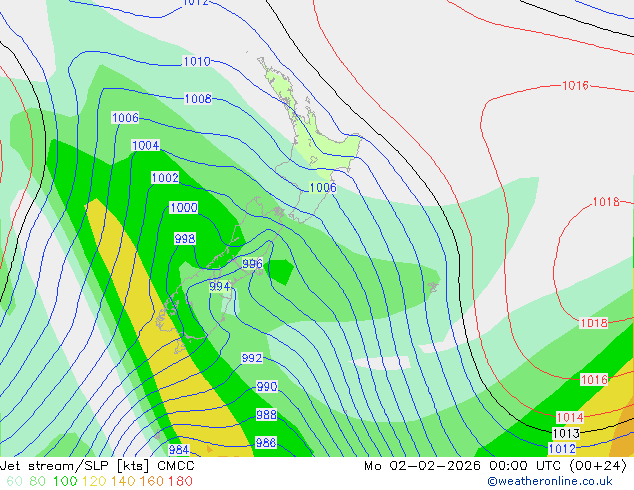
Task: Click the '00:00 UTC' time text
Action: point(526,466)
